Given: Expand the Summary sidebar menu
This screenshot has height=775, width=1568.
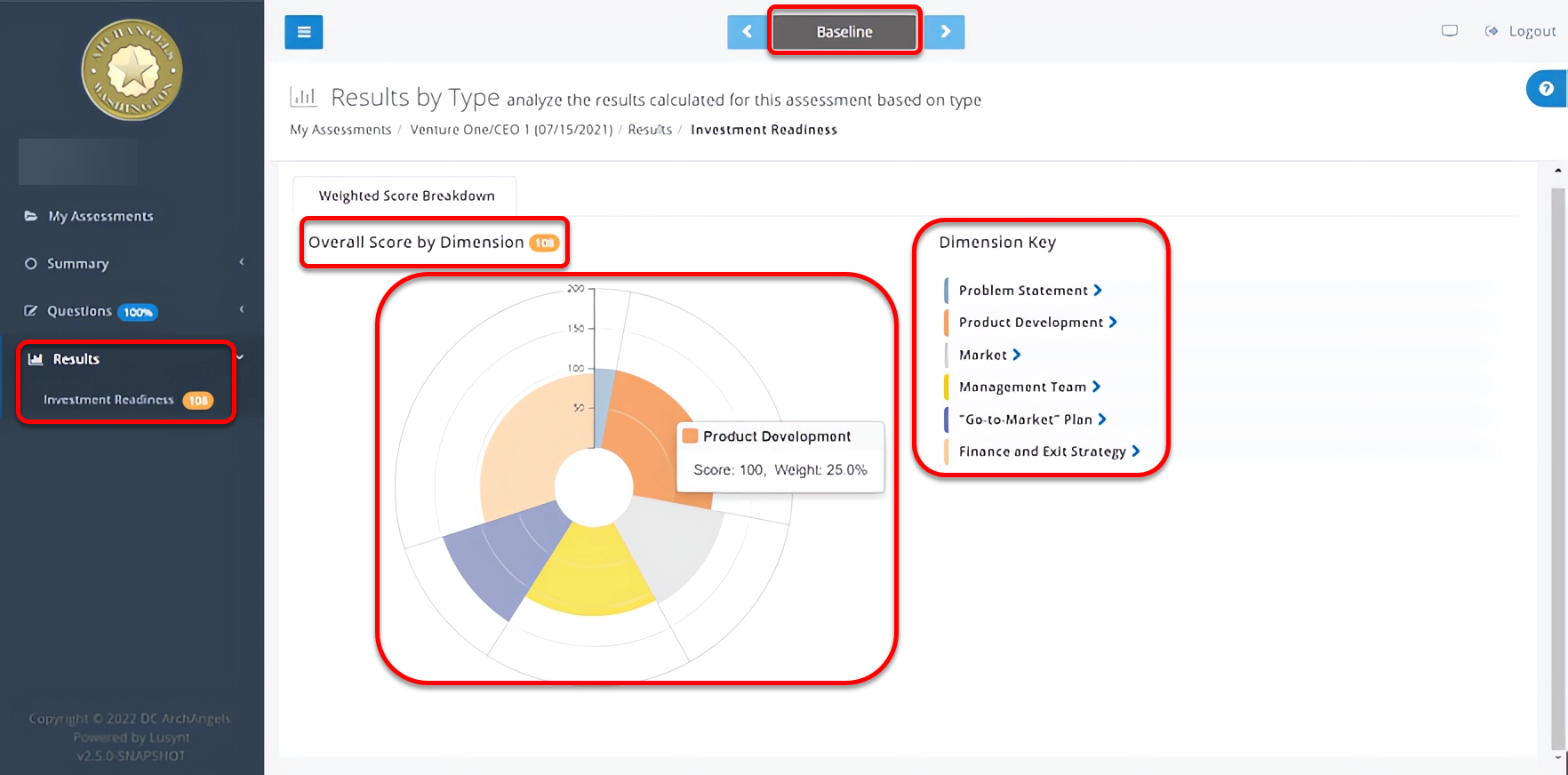Looking at the screenshot, I should (78, 264).
